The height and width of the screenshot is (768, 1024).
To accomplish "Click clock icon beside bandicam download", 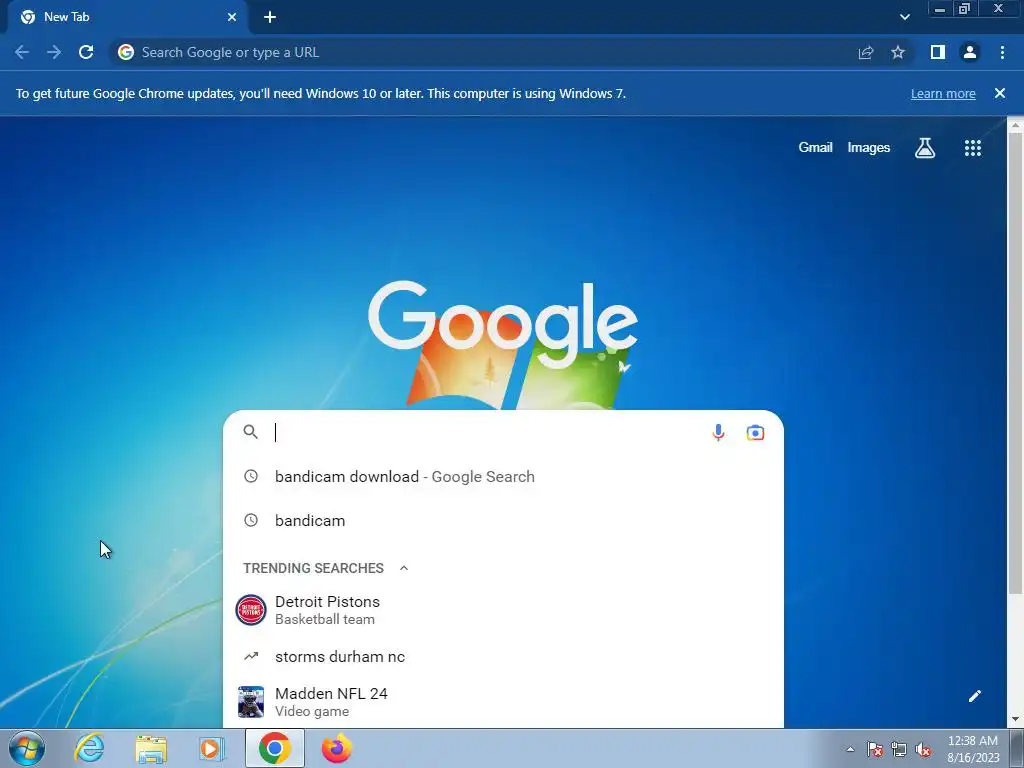I will 251,476.
